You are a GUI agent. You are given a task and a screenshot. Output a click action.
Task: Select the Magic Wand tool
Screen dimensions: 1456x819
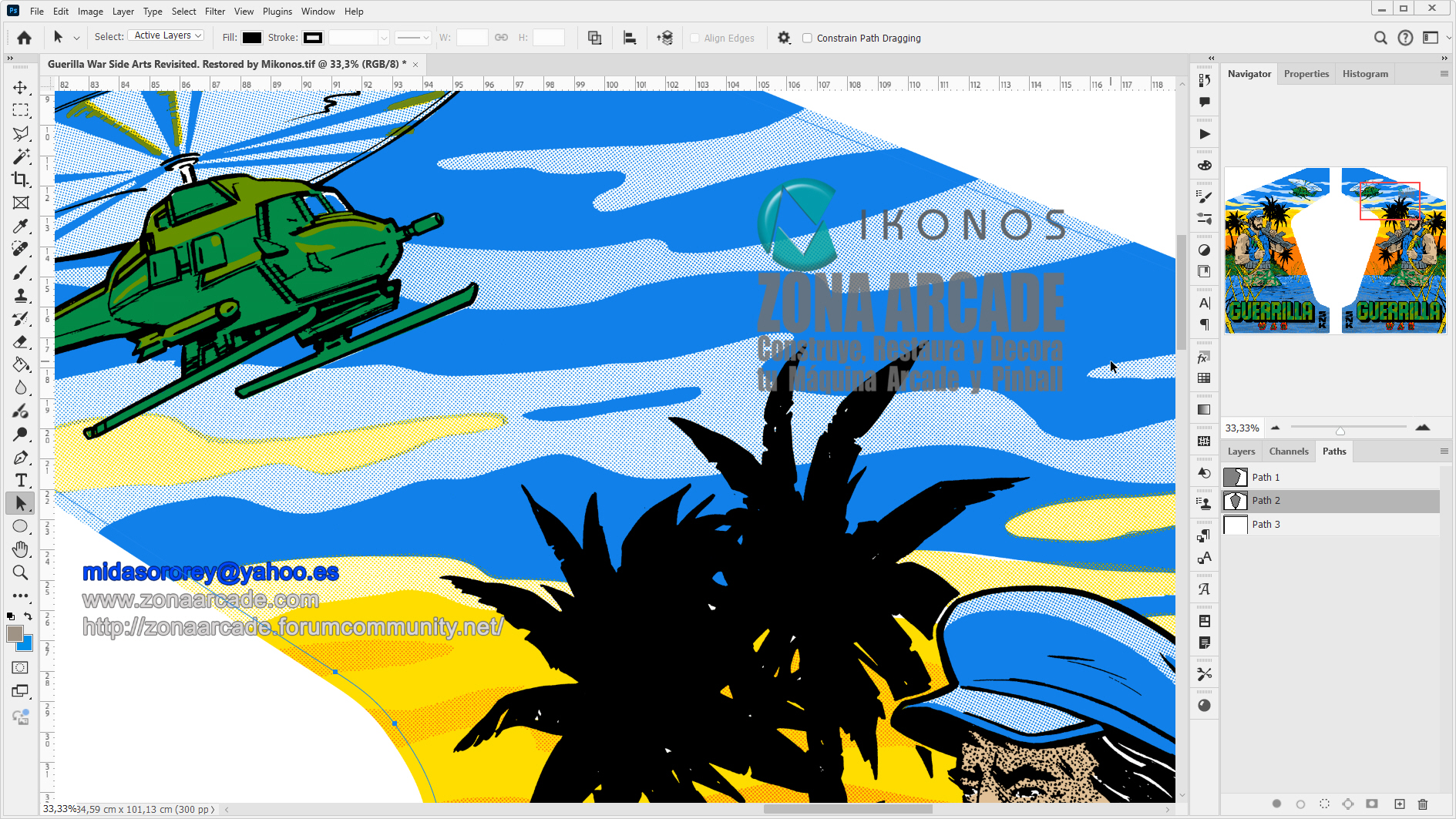point(21,156)
